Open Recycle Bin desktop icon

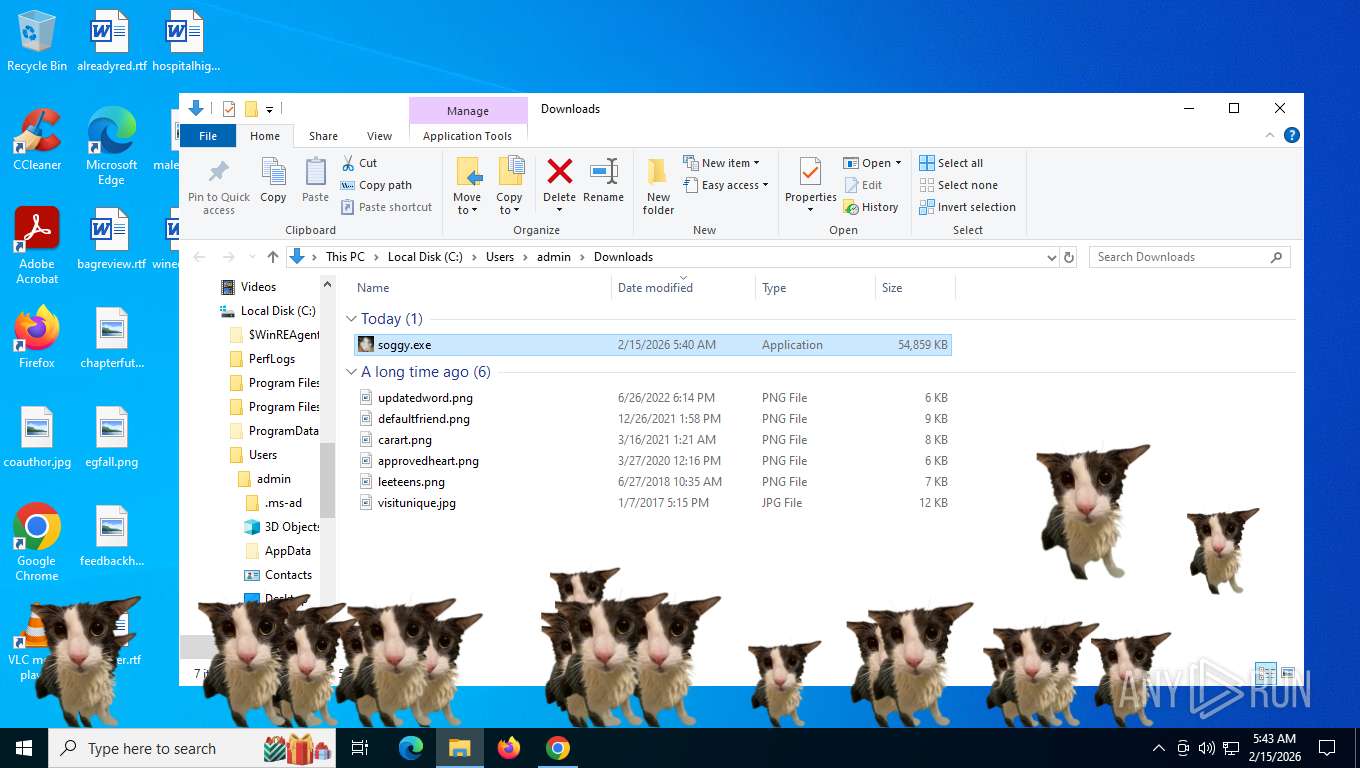pos(37,41)
